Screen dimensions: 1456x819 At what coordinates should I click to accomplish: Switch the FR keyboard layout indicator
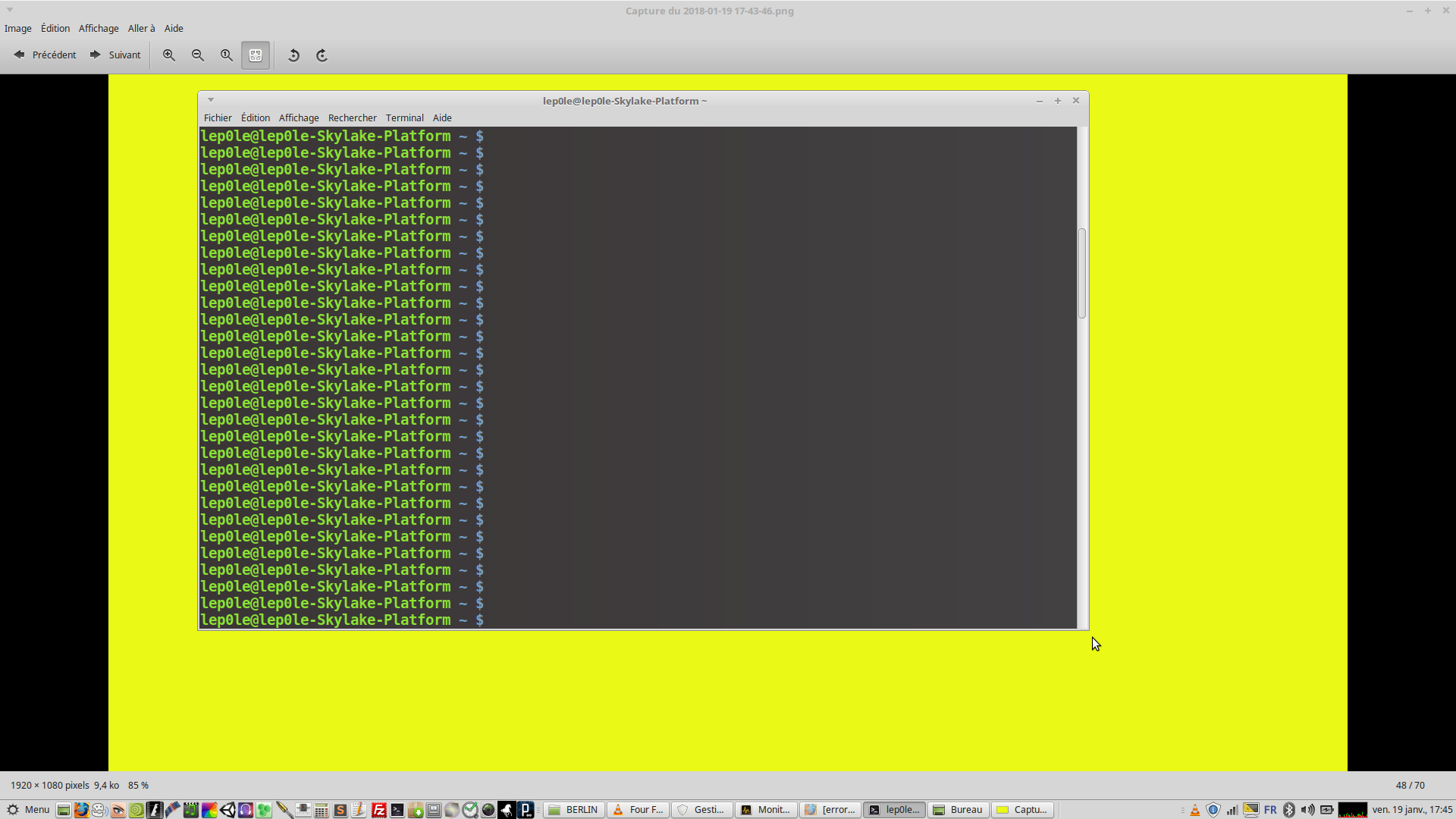pos(1270,810)
